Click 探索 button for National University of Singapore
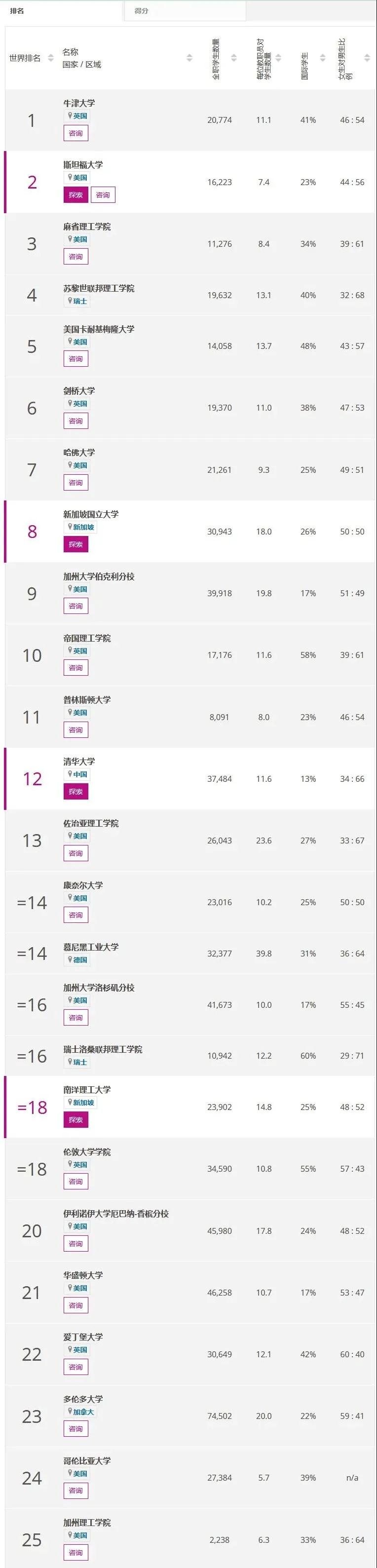This screenshot has width=377, height=1568. pos(76,544)
